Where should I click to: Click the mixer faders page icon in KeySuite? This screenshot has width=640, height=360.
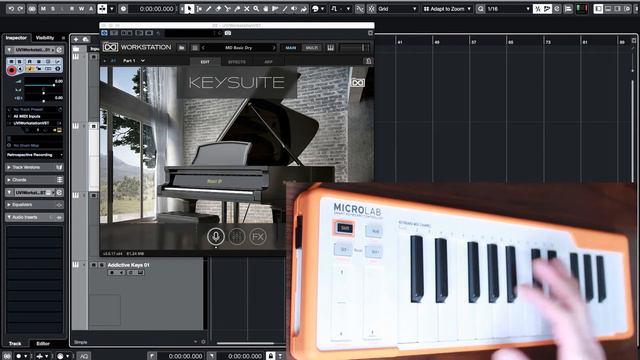[237, 236]
